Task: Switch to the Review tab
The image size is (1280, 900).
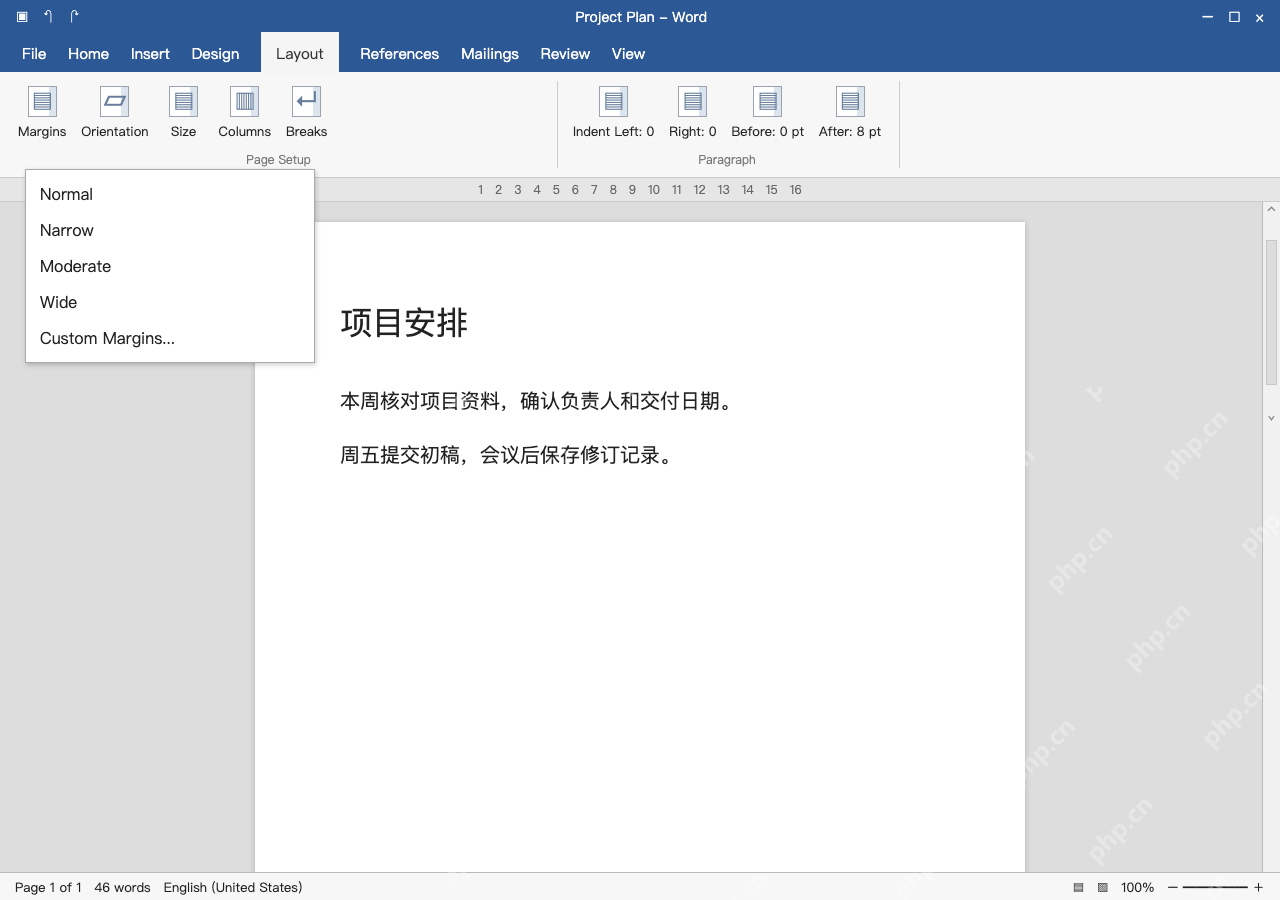Action: point(565,54)
